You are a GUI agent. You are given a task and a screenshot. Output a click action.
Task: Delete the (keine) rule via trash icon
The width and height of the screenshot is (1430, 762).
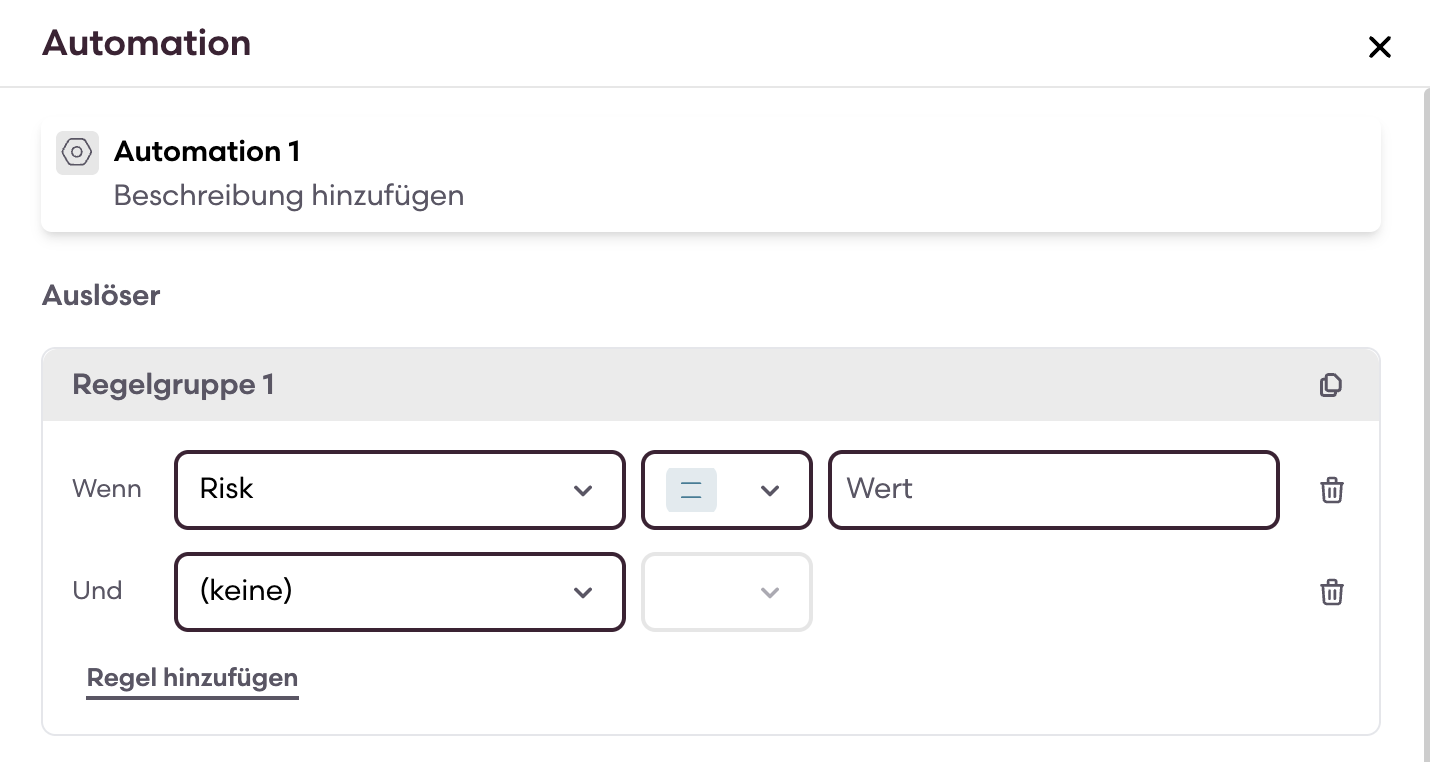coord(1331,592)
